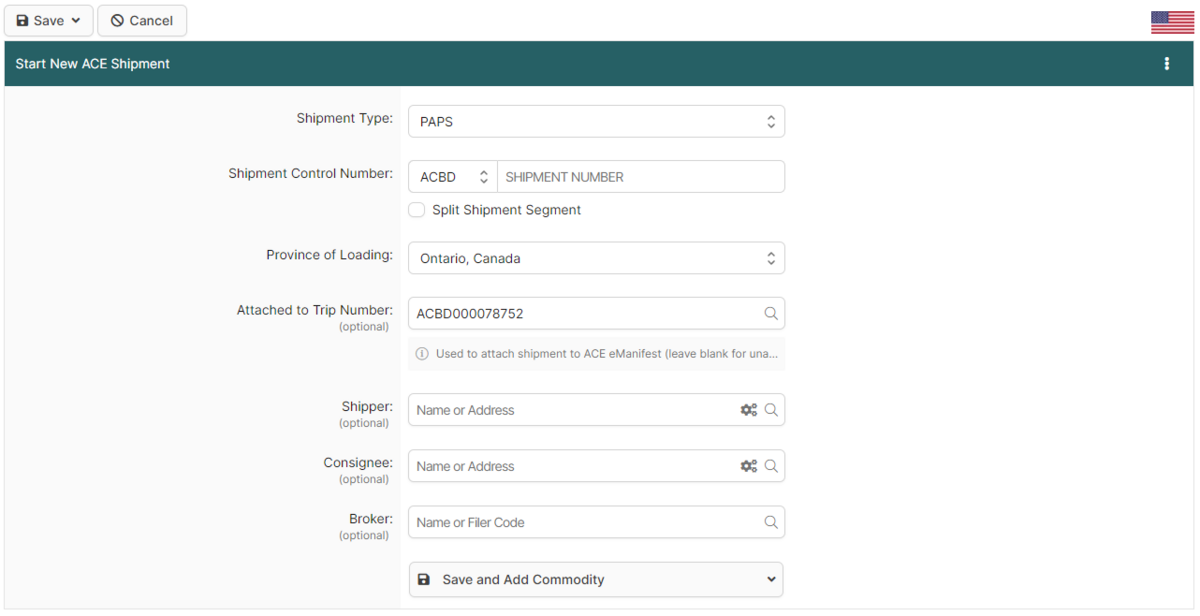Click the Cancel button
The image size is (1200, 616).
142,21
